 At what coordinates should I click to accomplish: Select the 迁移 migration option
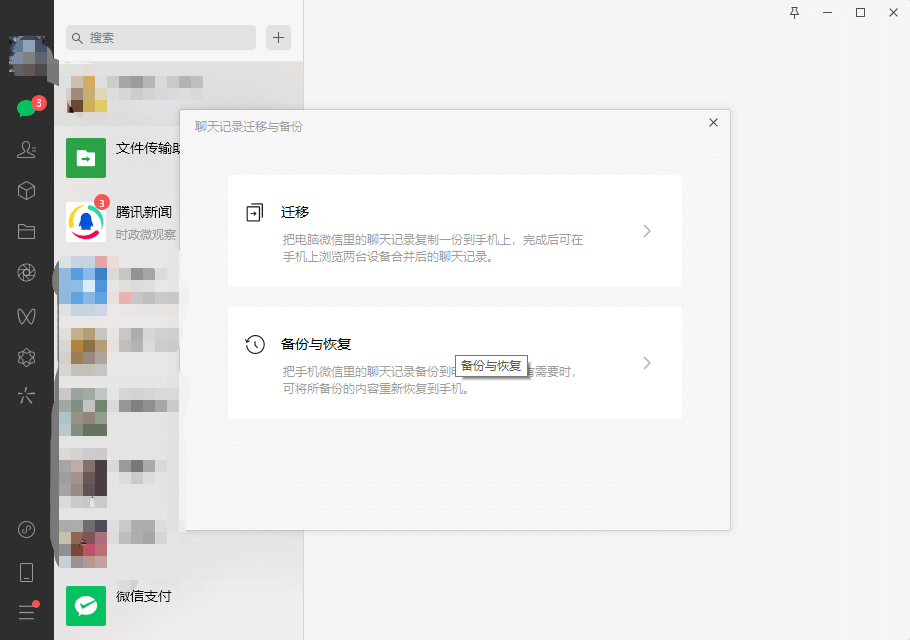pyautogui.click(x=455, y=231)
